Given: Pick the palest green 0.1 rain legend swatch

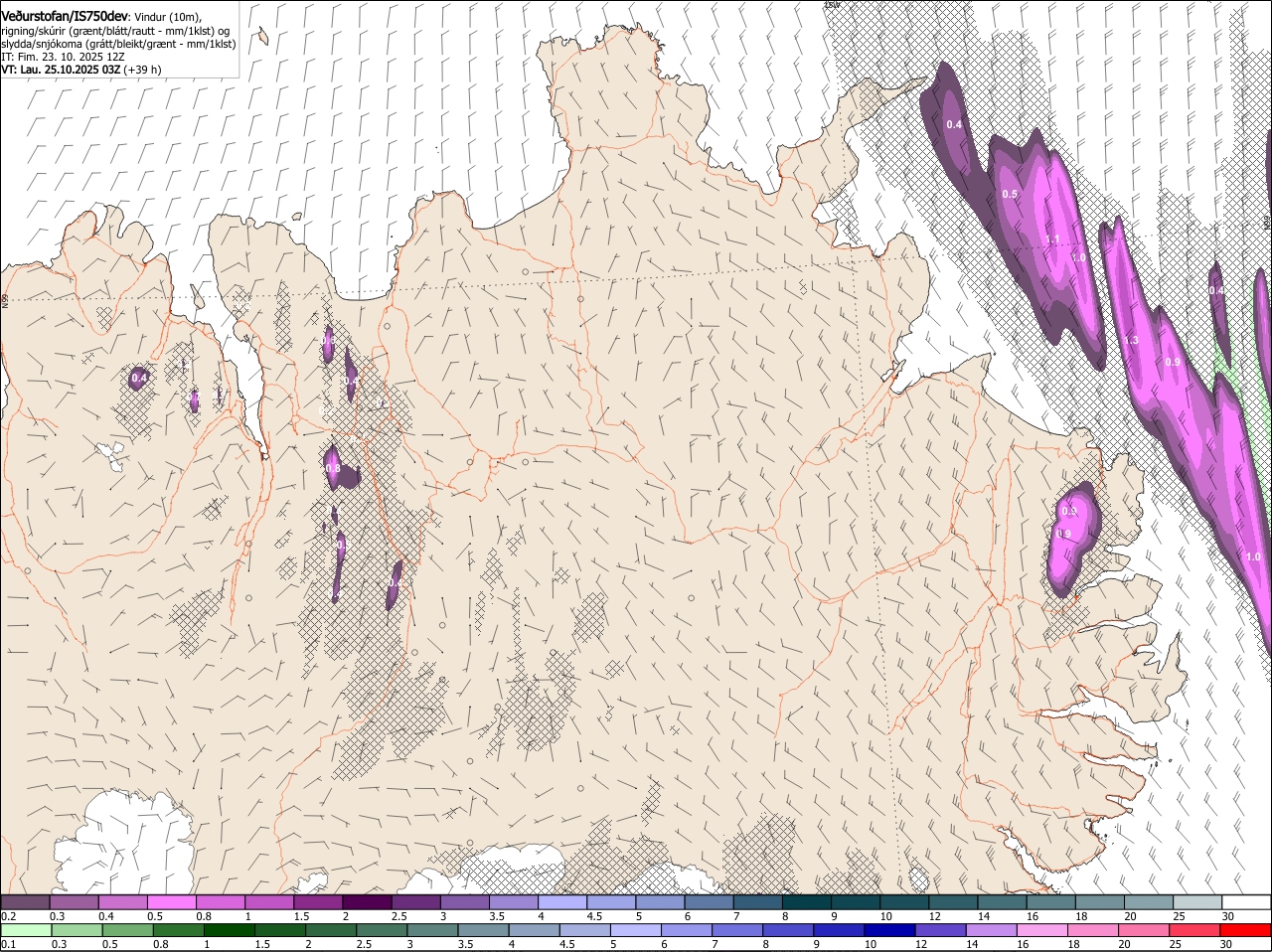Looking at the screenshot, I should point(26,930).
